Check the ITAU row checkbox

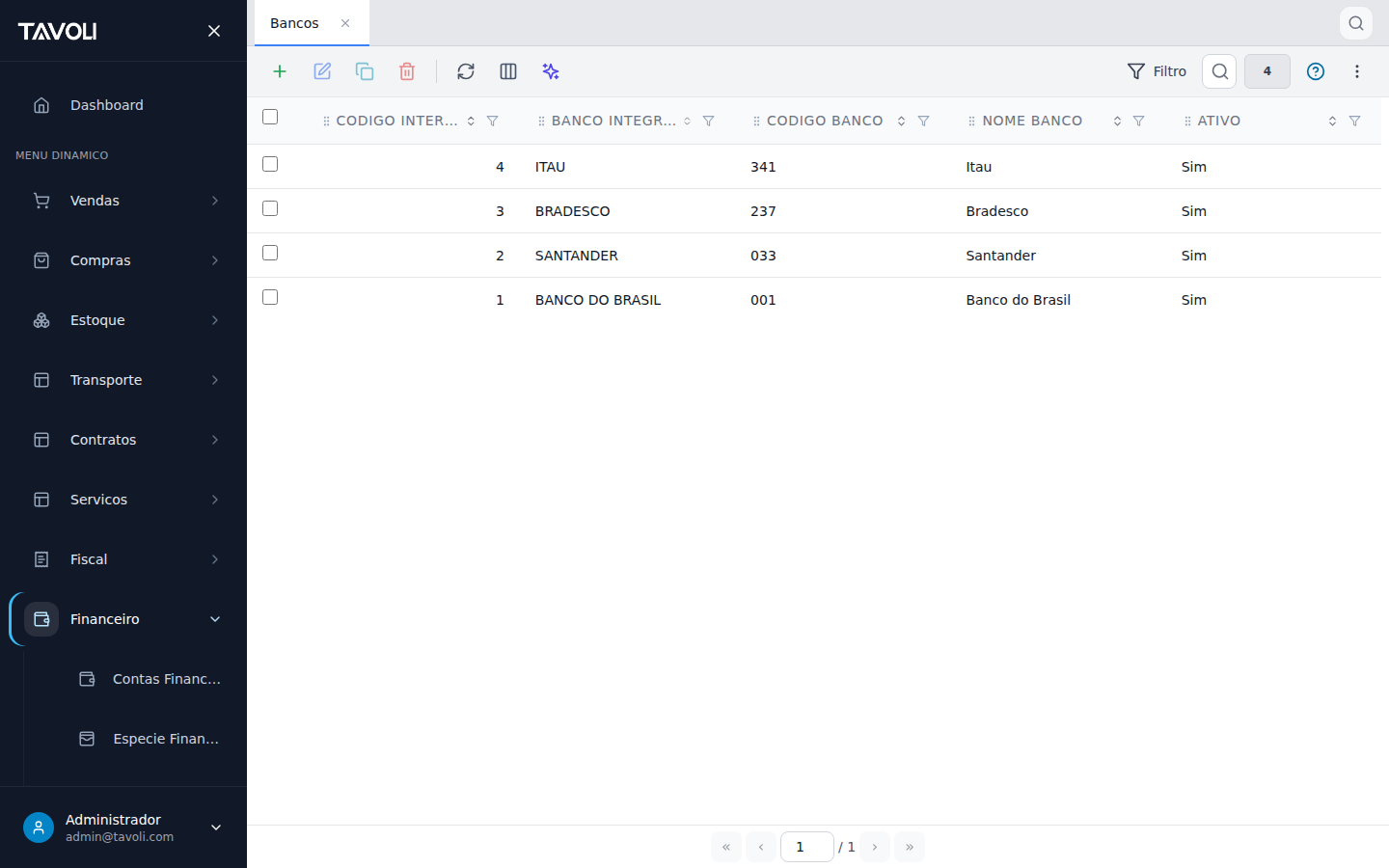(270, 164)
